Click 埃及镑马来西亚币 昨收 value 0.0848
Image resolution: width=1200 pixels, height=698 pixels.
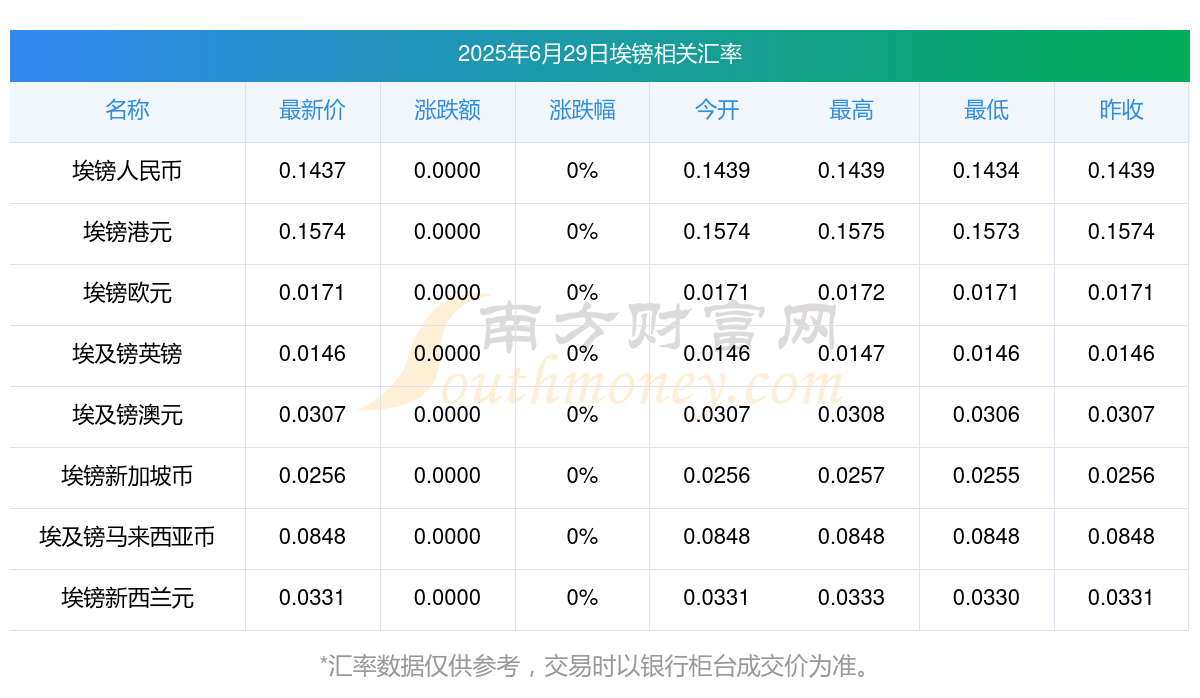pos(1121,537)
